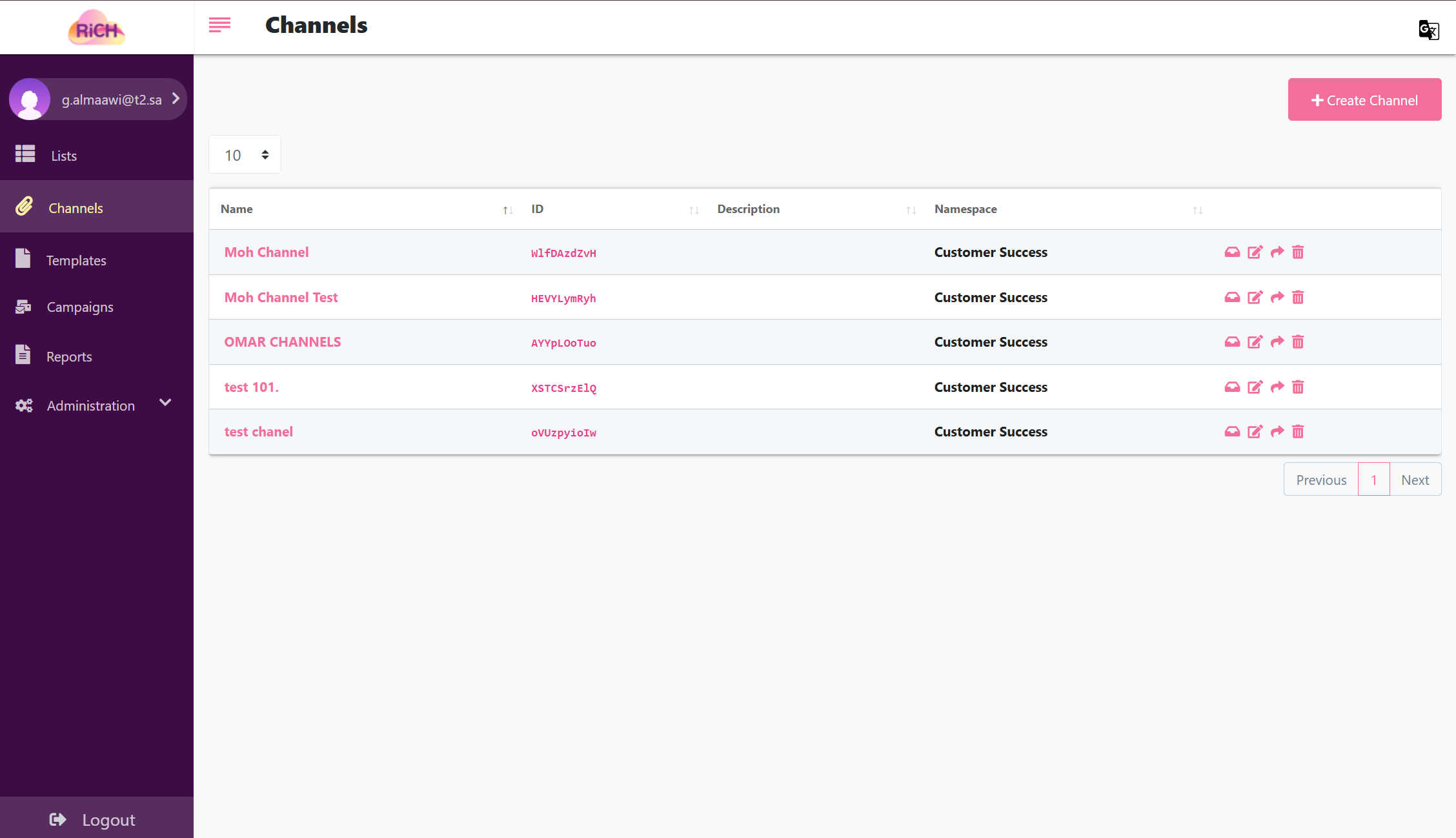Delete test 101. with trash icon
Viewport: 1456px width, 838px height.
click(x=1298, y=387)
